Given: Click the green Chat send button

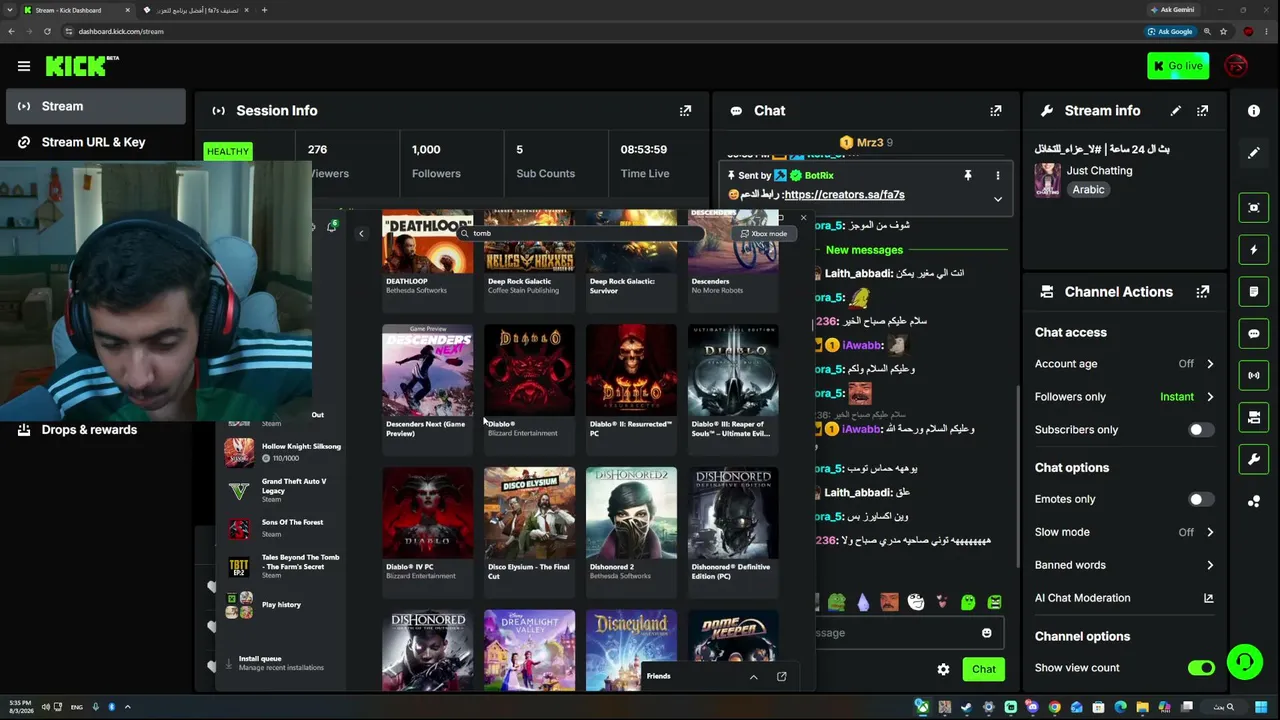Looking at the screenshot, I should pyautogui.click(x=984, y=669).
